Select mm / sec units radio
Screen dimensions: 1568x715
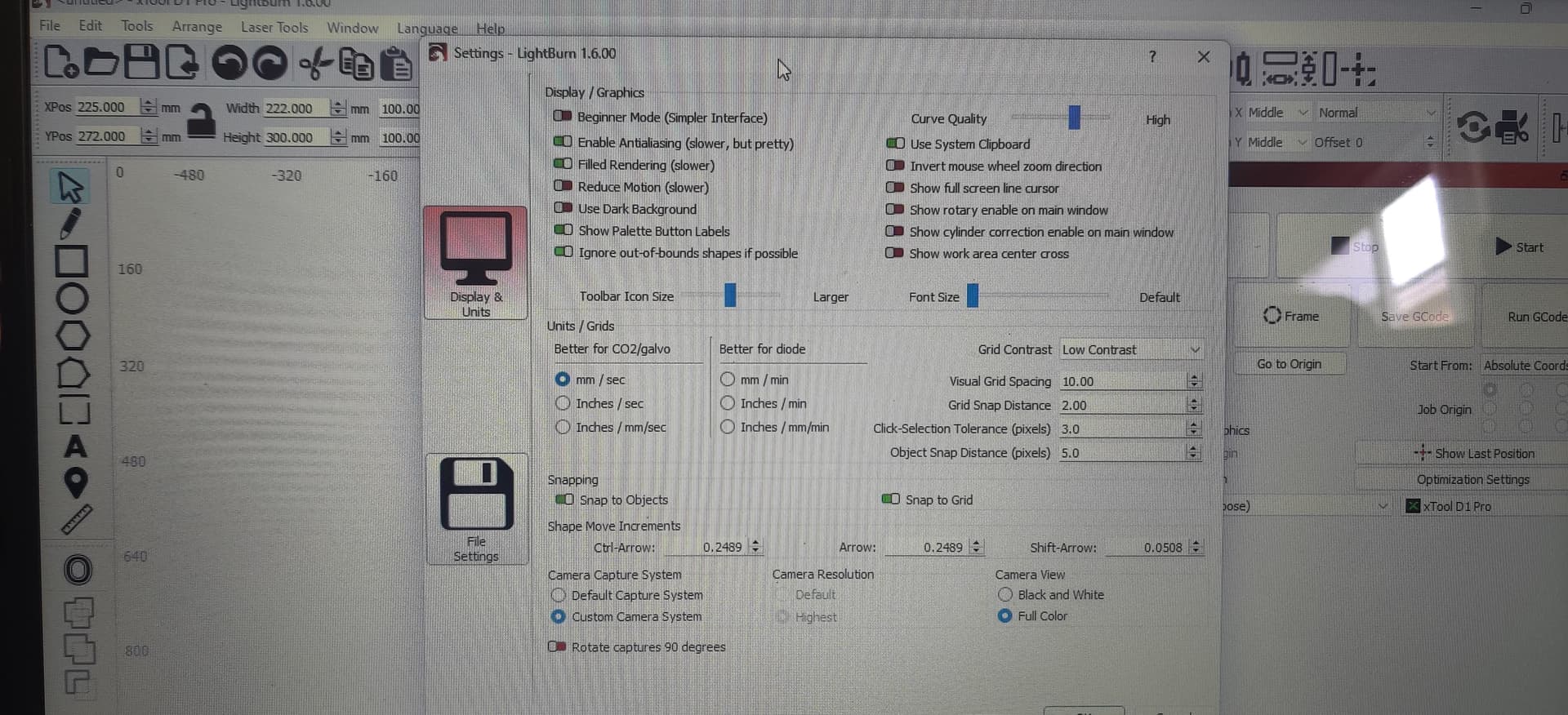[x=562, y=379]
